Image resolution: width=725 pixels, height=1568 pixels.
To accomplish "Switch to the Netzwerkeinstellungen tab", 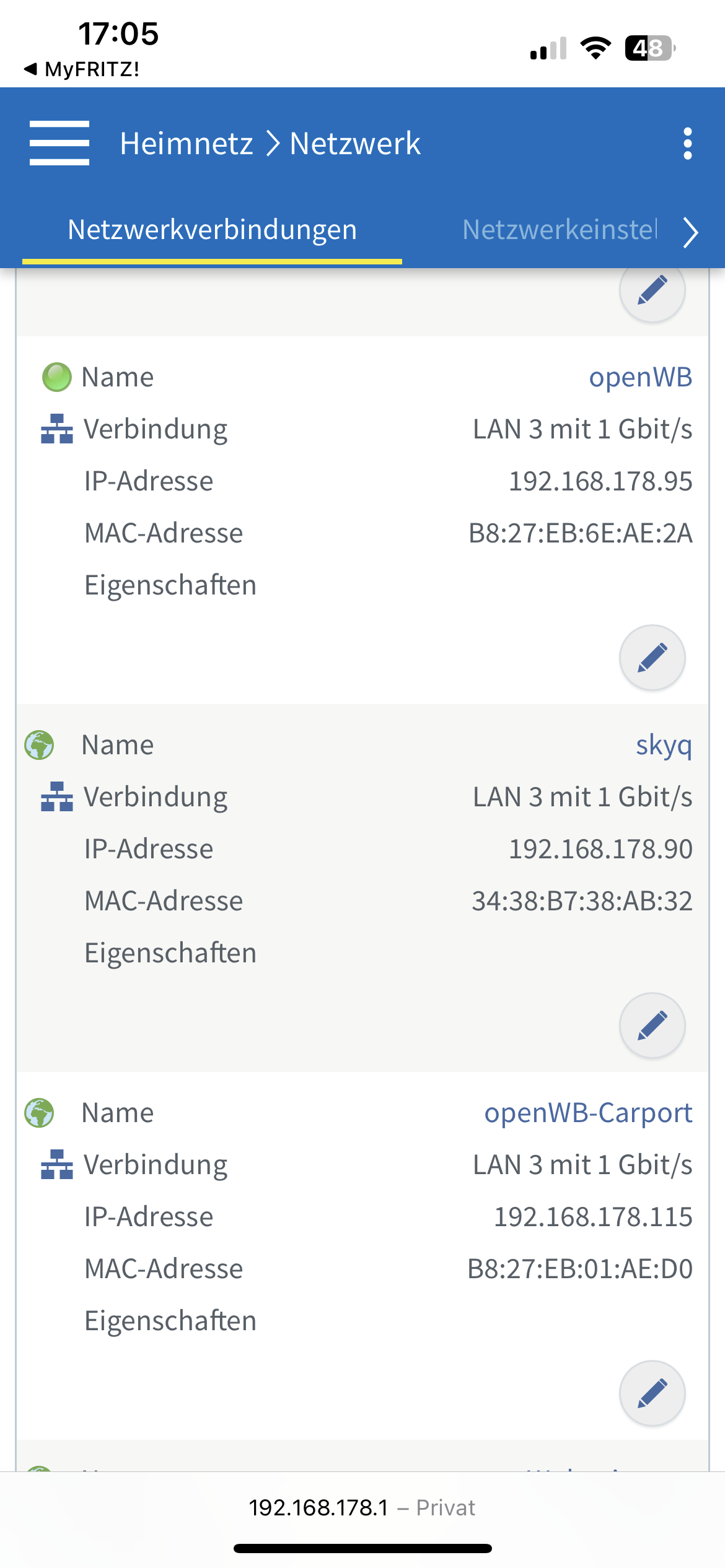I will (x=559, y=230).
